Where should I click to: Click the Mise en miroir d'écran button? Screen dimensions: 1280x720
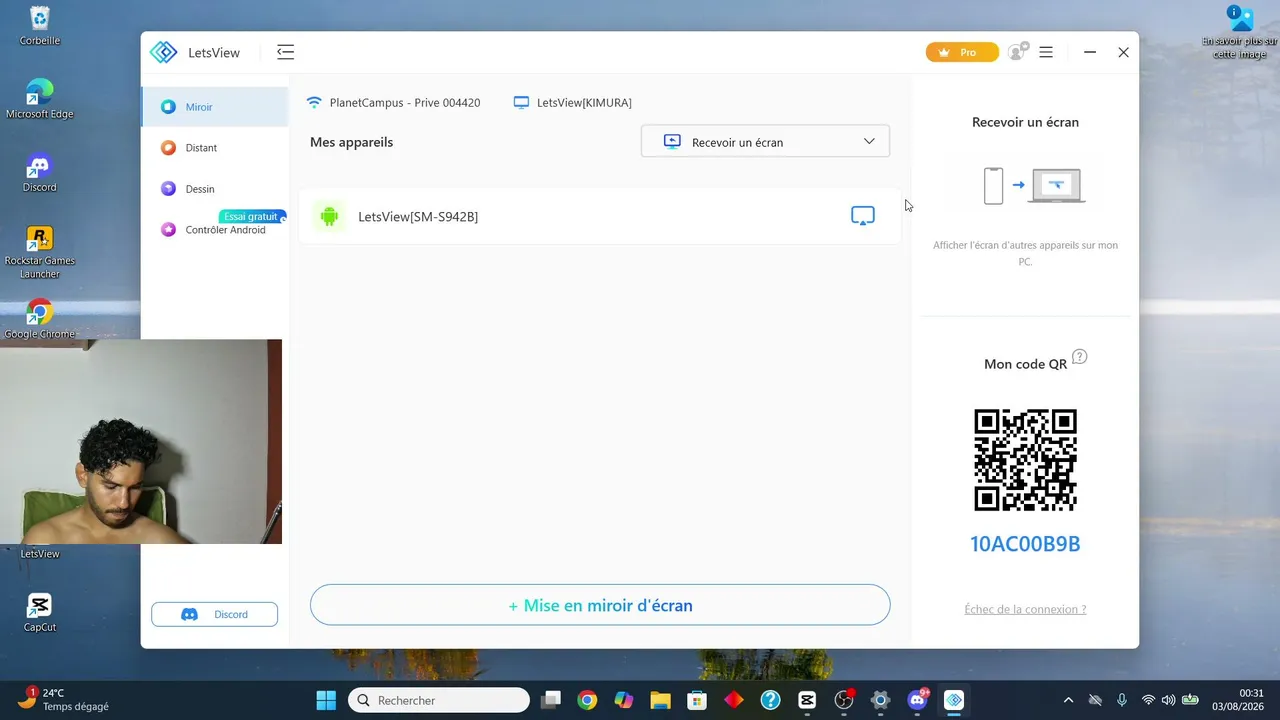click(x=600, y=605)
